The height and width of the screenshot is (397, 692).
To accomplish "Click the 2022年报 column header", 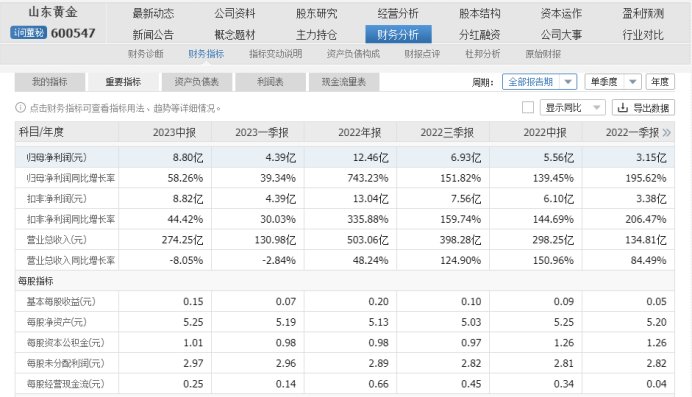I will tap(359, 132).
